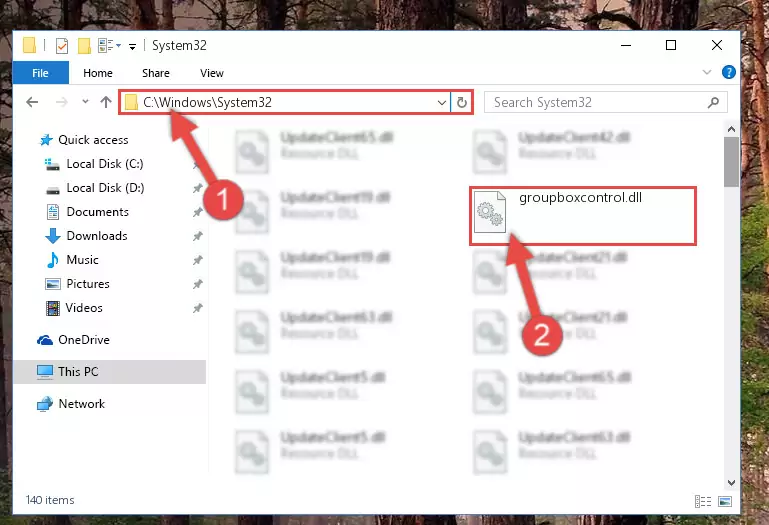Viewport: 769px width, 525px height.
Task: Open Videos in the sidebar
Action: (84, 308)
